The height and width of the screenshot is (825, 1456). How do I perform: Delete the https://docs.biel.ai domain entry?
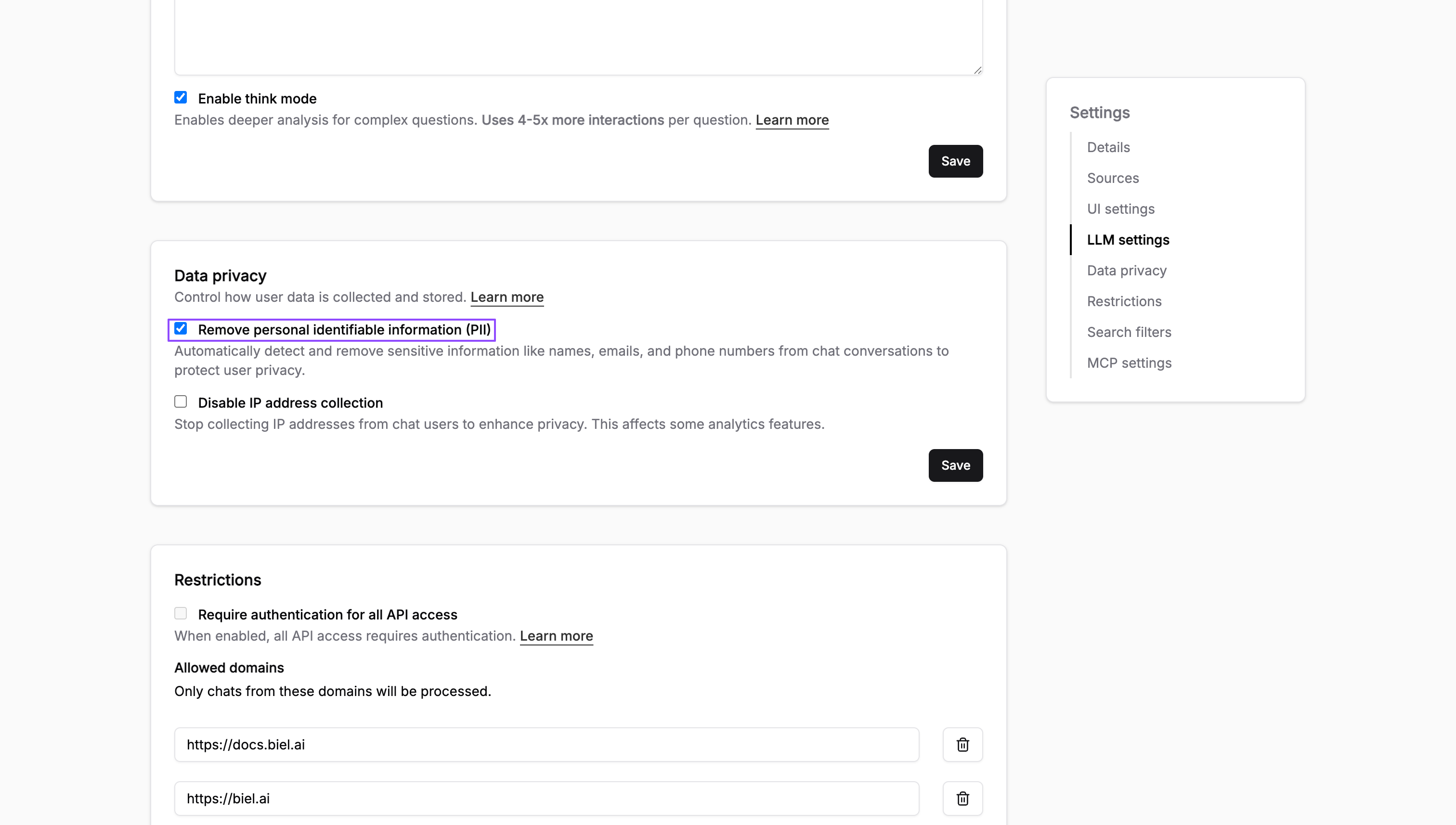(962, 745)
